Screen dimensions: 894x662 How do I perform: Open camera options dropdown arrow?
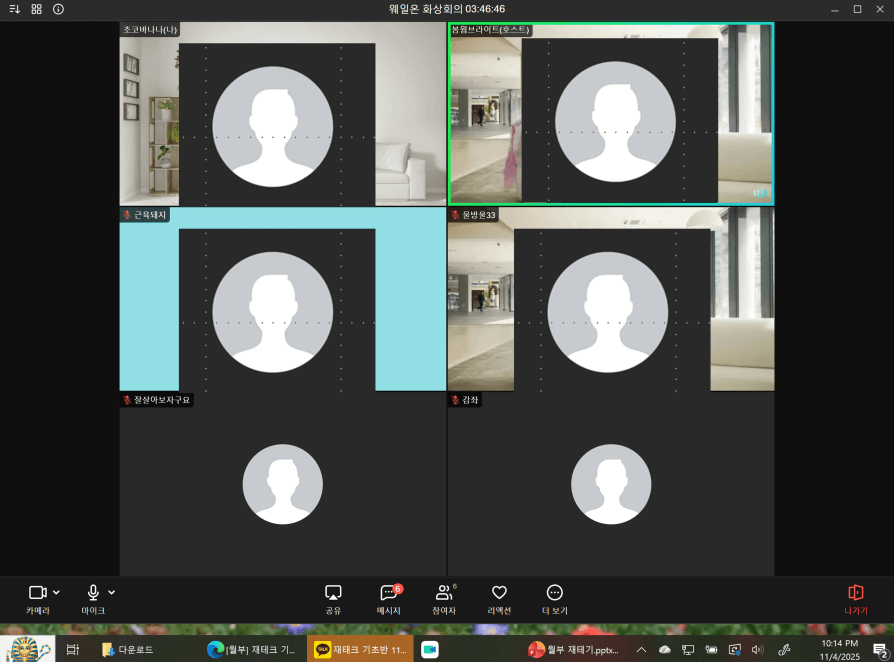tap(56, 592)
